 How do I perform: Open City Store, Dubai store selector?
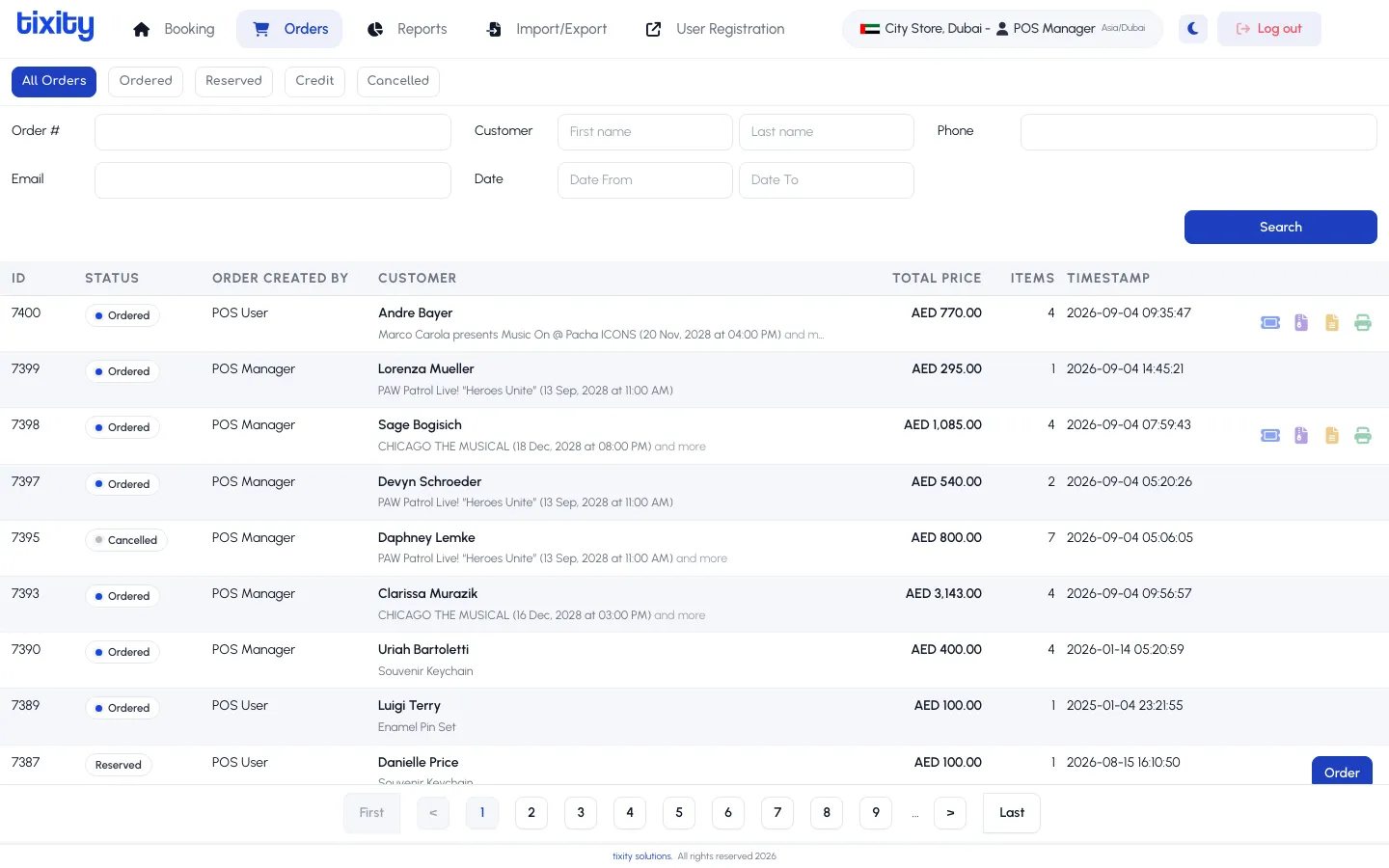[1002, 29]
